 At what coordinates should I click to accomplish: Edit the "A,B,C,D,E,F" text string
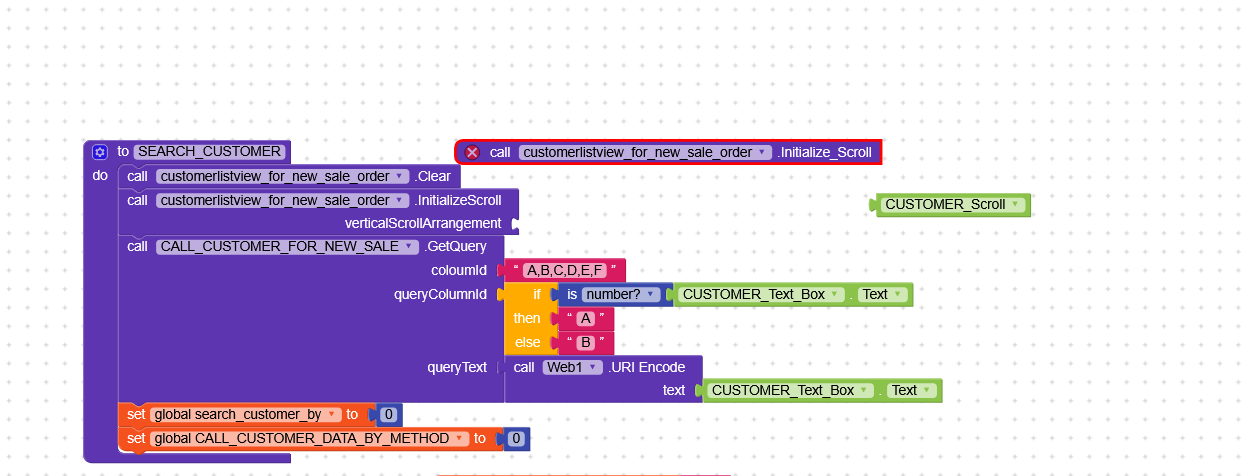(565, 270)
